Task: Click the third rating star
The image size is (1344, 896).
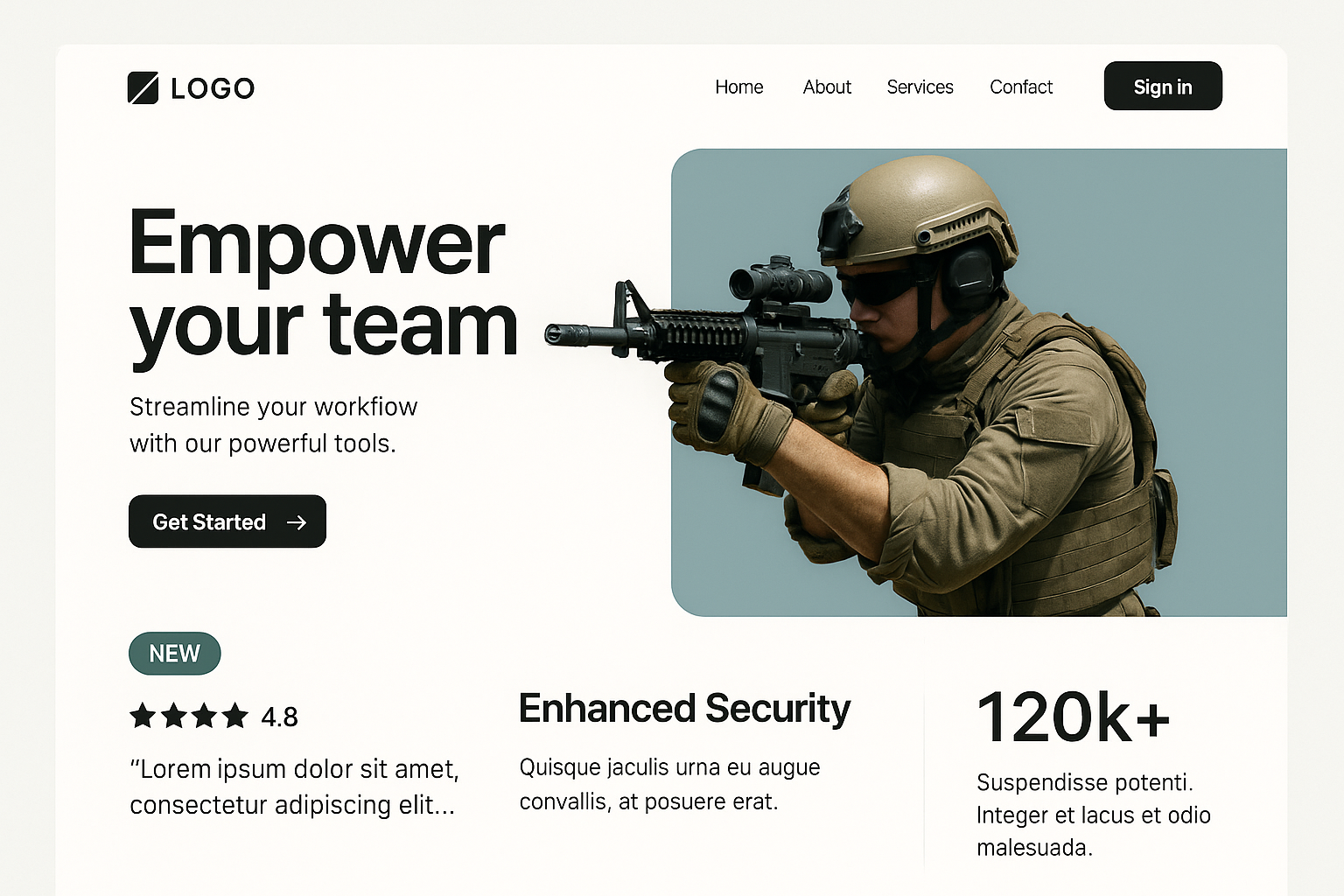Action: coord(205,716)
